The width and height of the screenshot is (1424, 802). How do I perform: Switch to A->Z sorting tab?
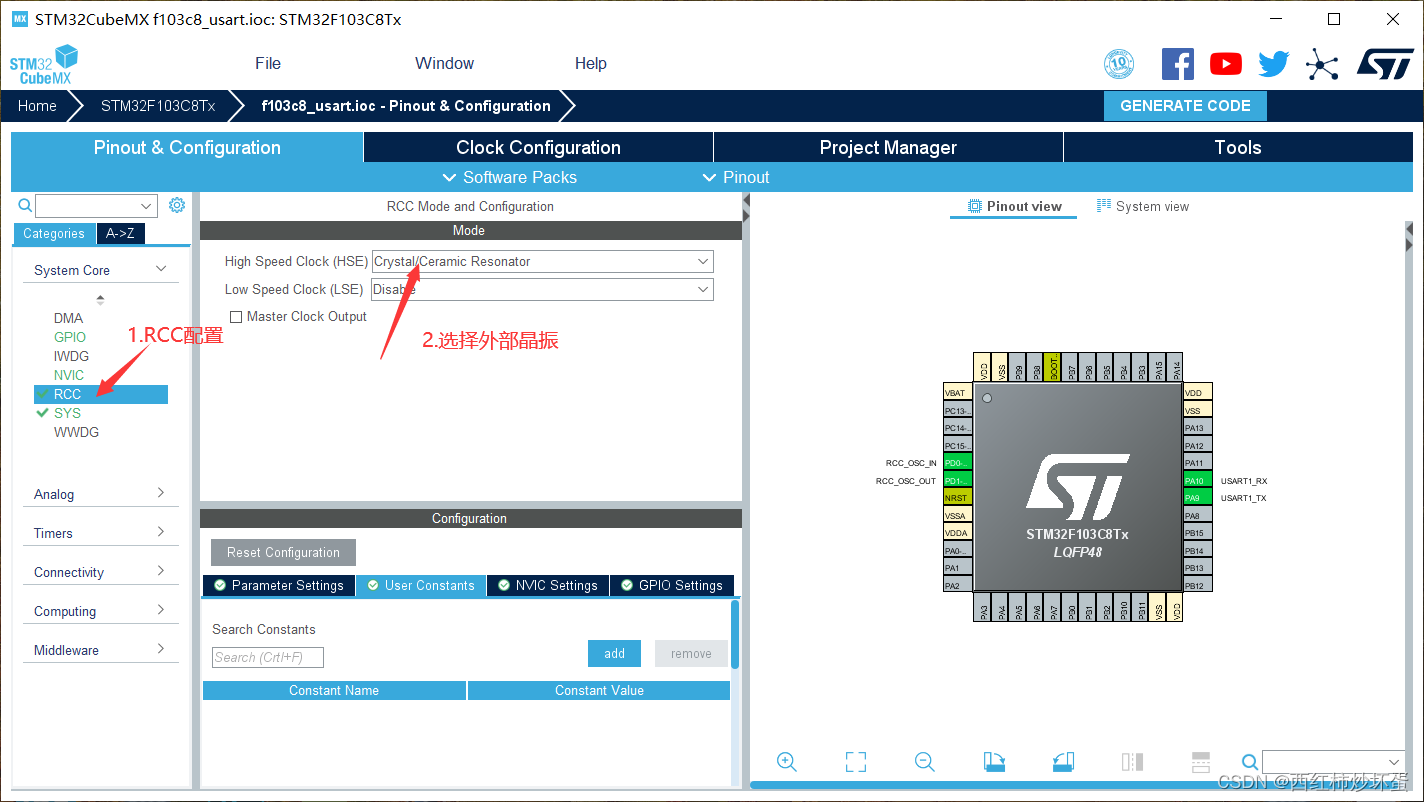[x=120, y=233]
